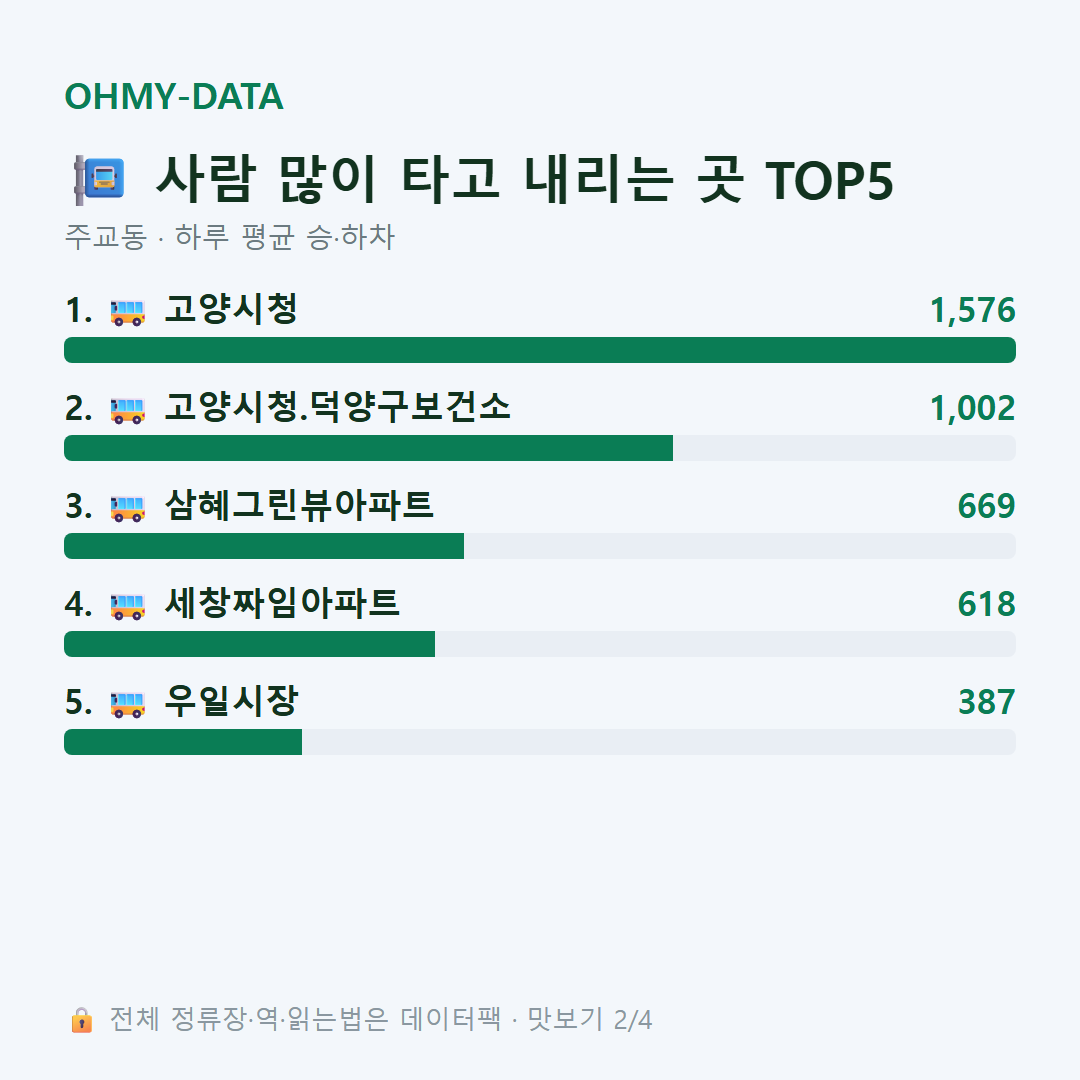Click bus icon next to 고양시청.덕양구보건소

[x=128, y=411]
